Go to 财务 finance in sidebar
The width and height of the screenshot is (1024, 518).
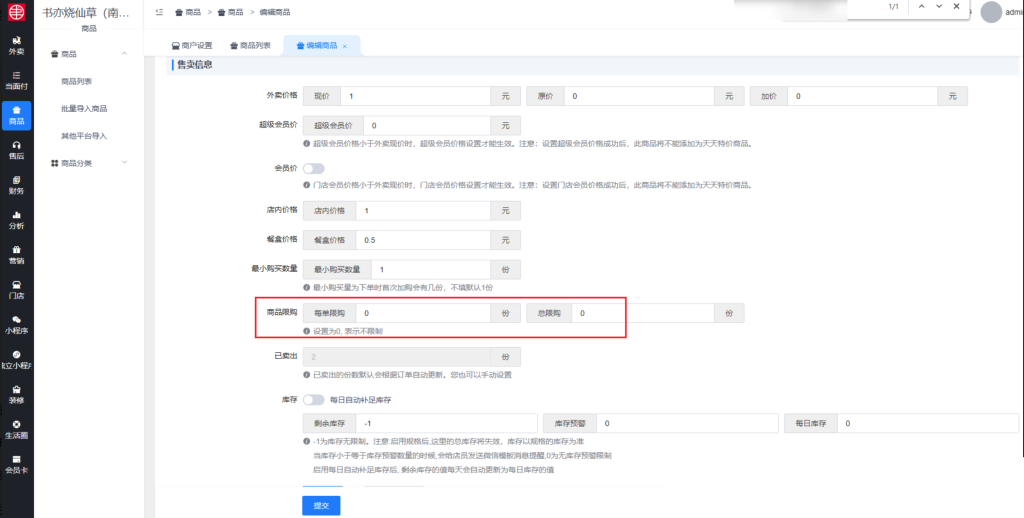[x=16, y=184]
